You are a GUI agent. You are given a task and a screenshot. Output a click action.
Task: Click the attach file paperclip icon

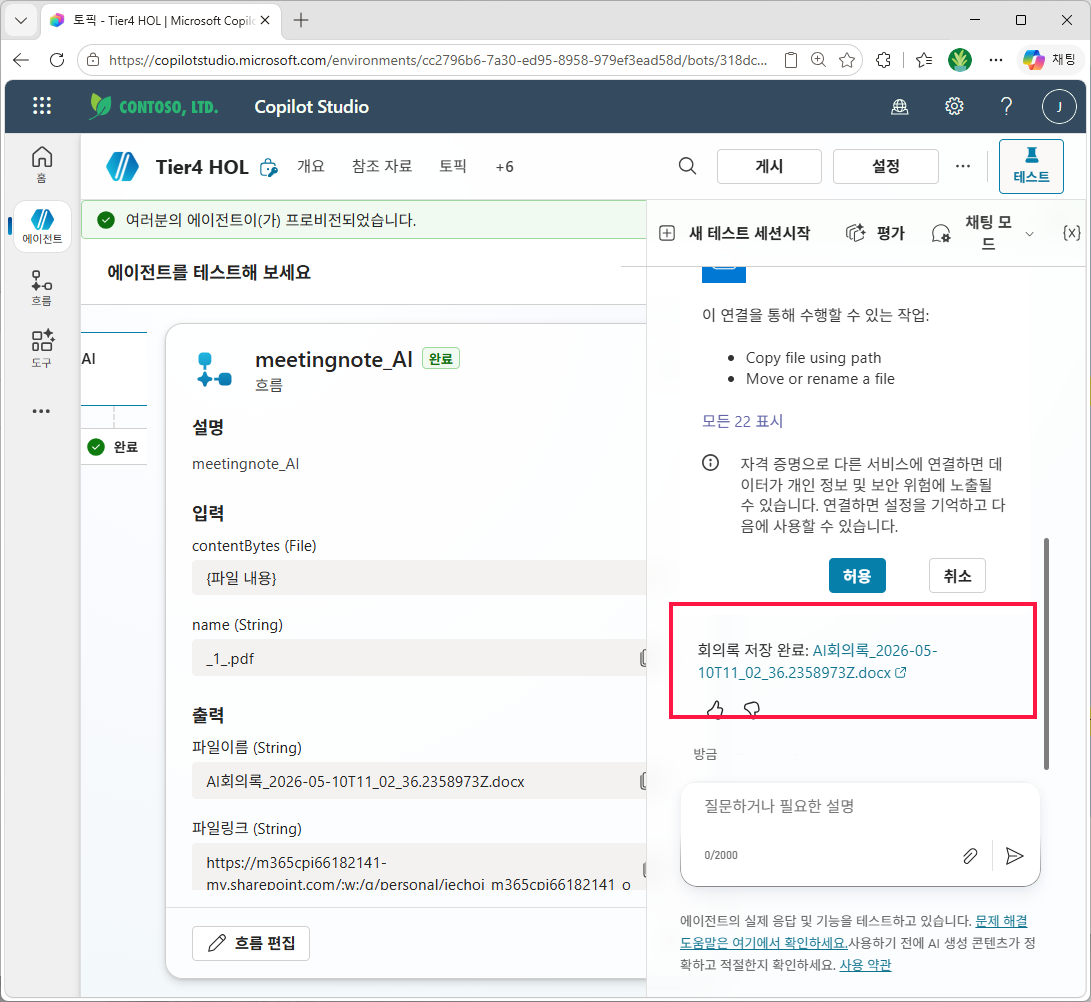[x=970, y=856]
